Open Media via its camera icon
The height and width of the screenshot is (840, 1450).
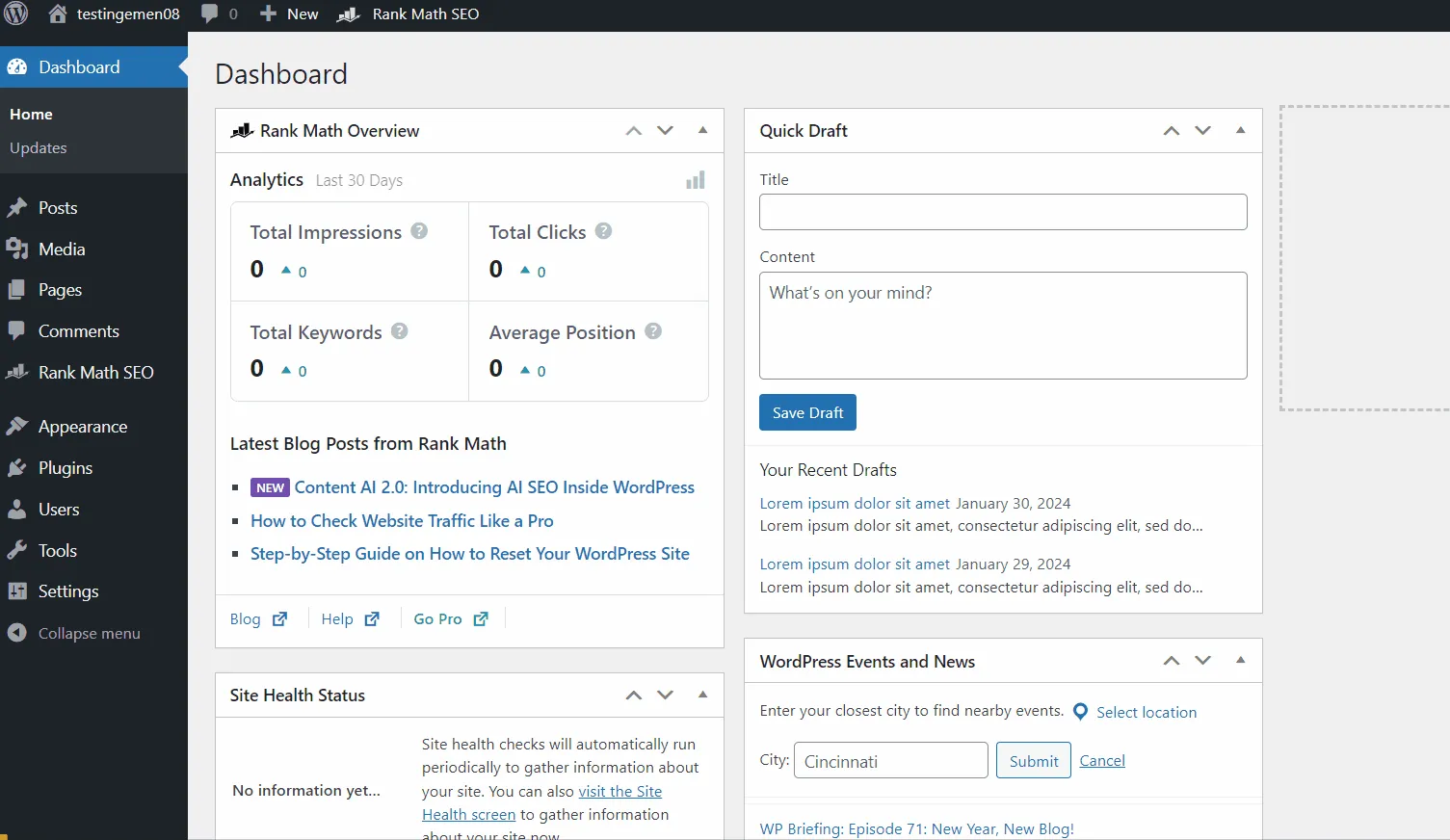[18, 249]
